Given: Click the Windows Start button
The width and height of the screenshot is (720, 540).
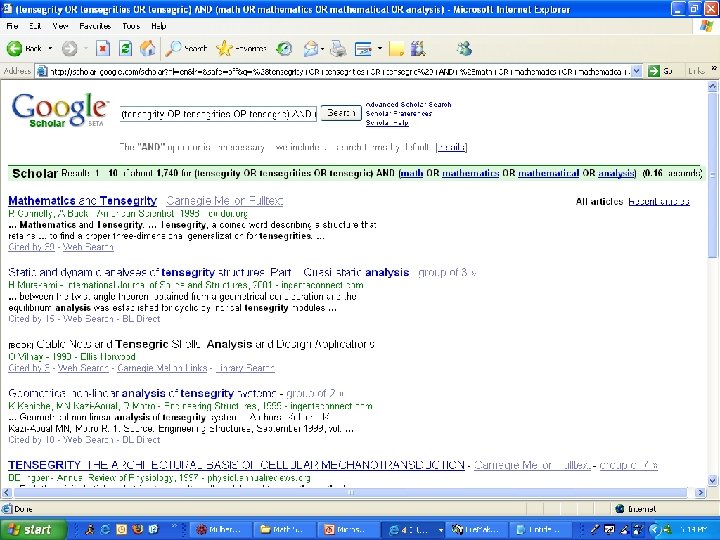Looking at the screenshot, I should (x=34, y=529).
